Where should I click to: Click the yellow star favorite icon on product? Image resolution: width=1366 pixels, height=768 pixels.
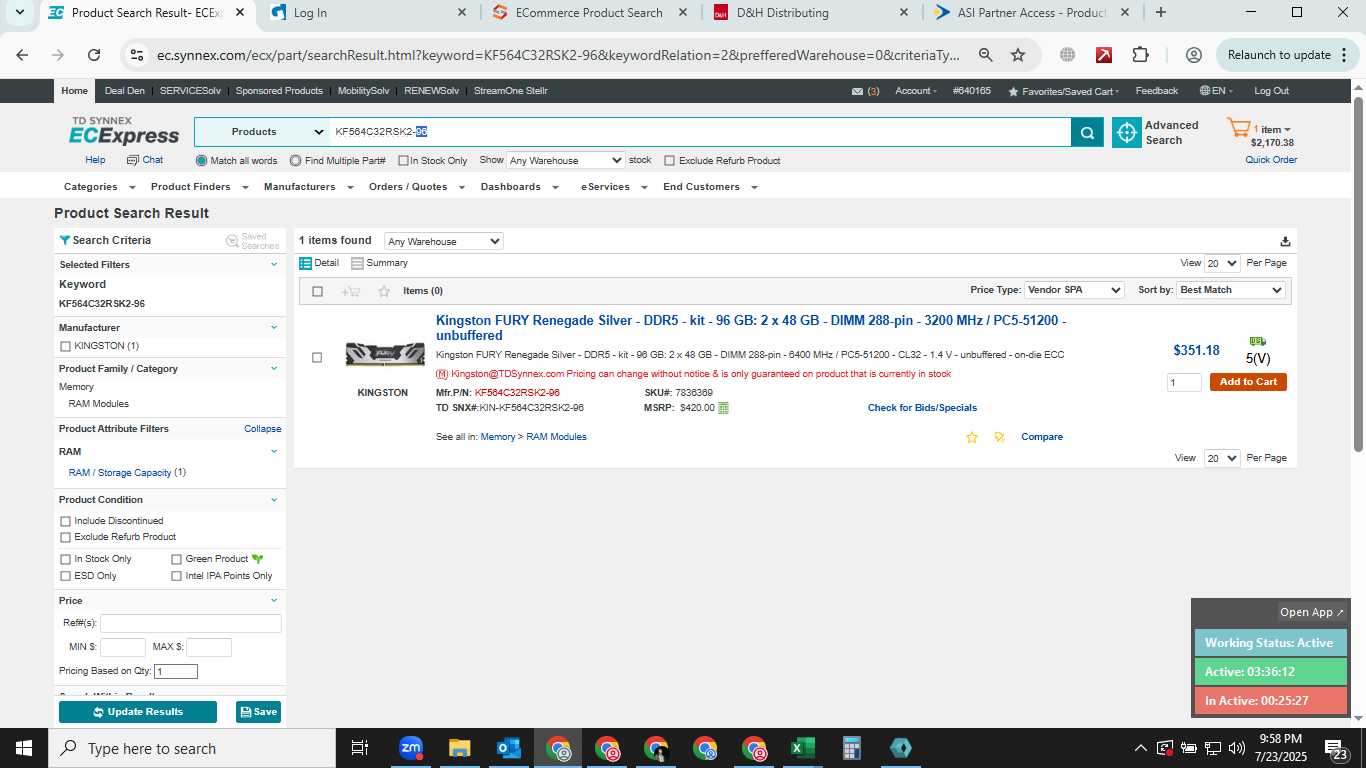[x=971, y=437]
